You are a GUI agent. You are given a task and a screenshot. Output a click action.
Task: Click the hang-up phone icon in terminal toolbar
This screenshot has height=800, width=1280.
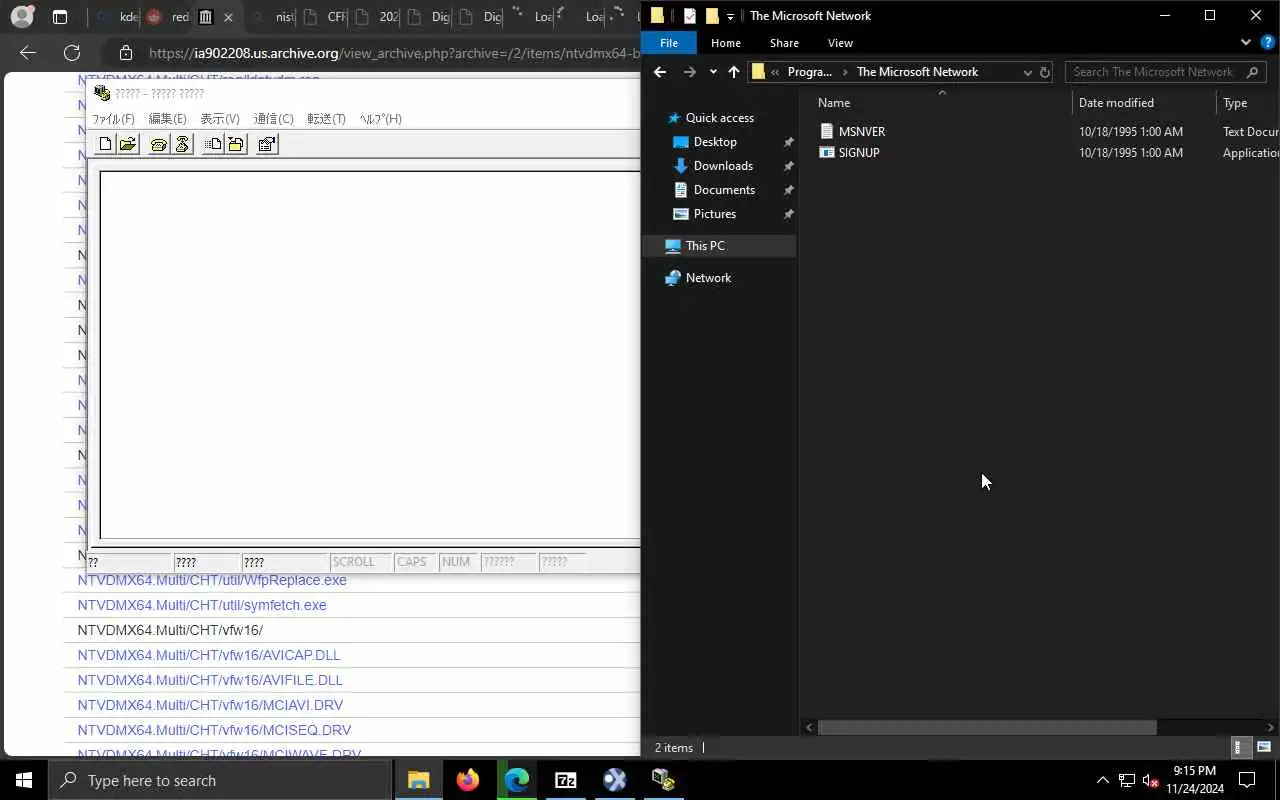(x=182, y=144)
